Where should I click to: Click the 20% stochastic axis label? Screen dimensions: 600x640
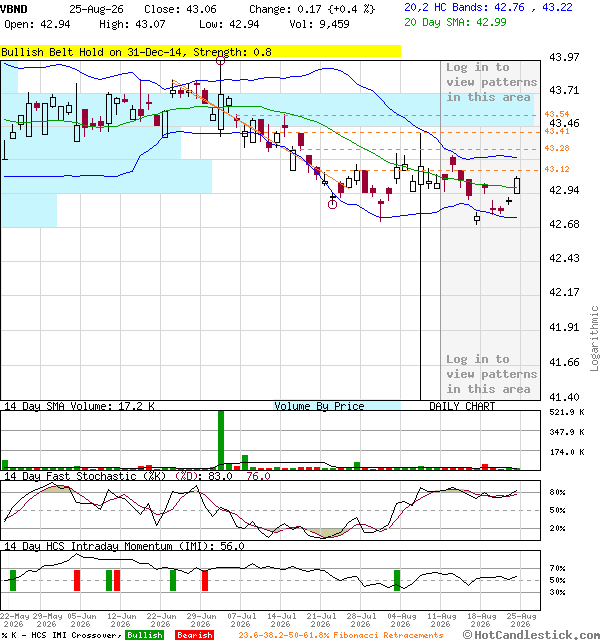(x=557, y=528)
